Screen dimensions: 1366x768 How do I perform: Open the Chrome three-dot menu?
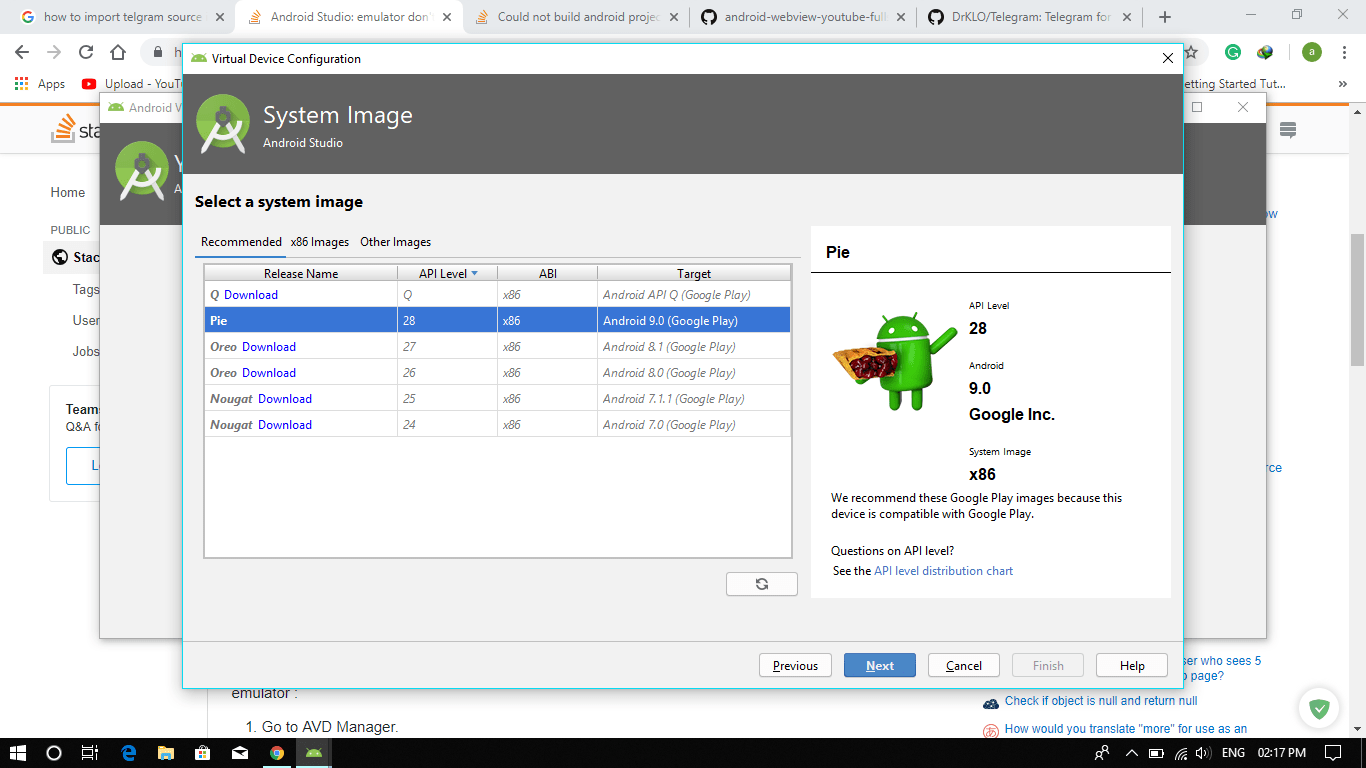1344,52
